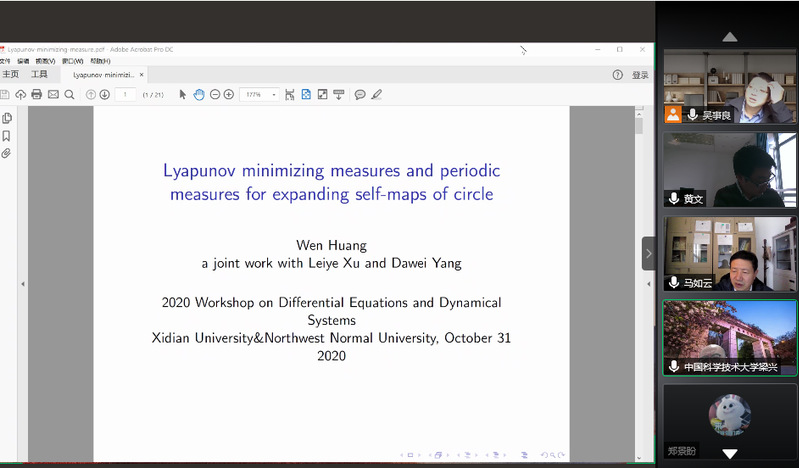The width and height of the screenshot is (799, 468).
Task: Open the 177% zoom level dropdown
Action: 274,95
